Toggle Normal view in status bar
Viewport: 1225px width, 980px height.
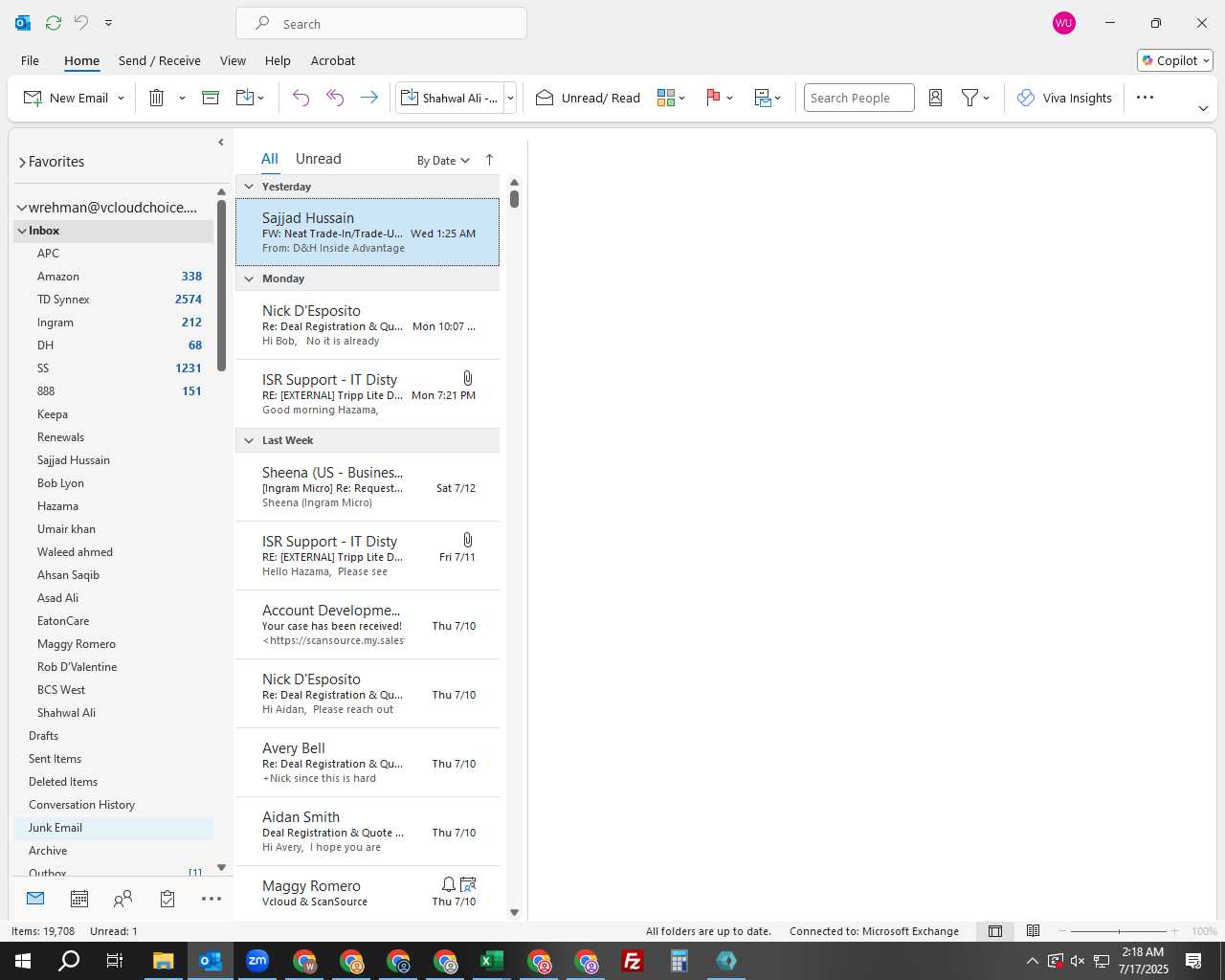click(x=995, y=931)
